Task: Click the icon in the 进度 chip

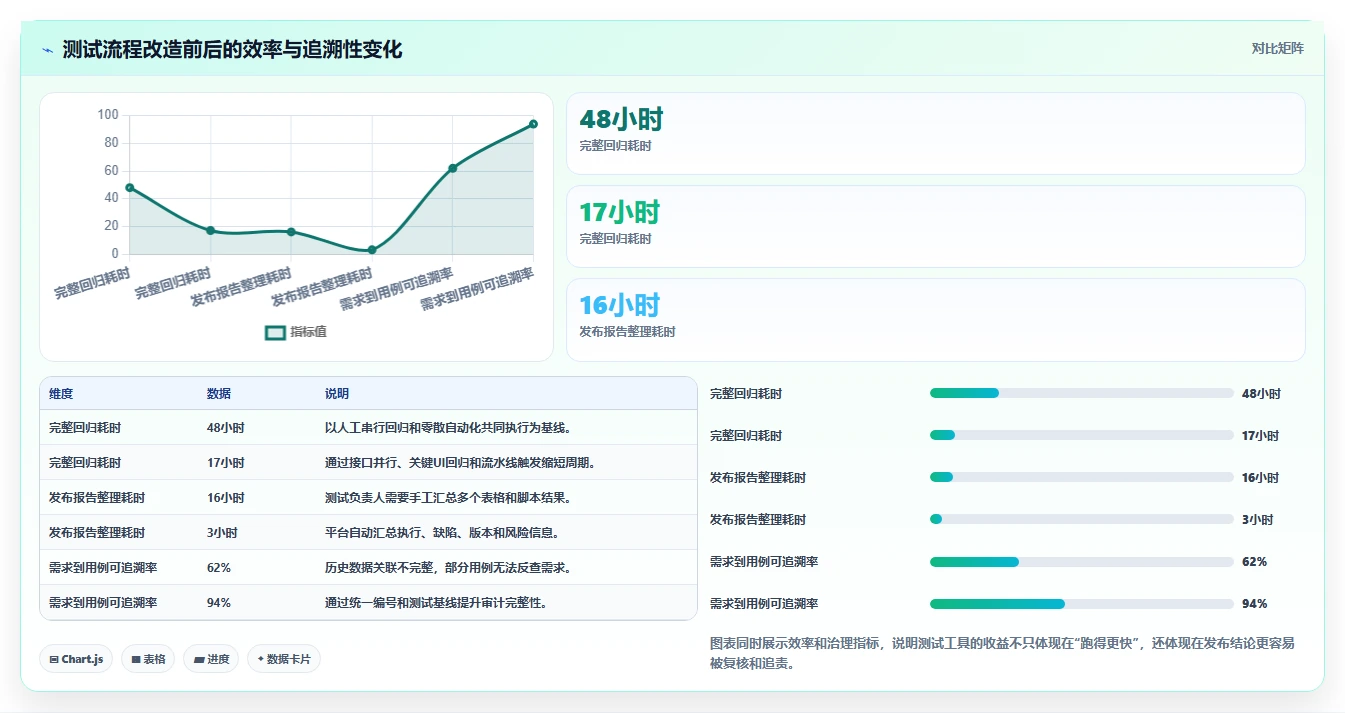Action: coord(199,659)
